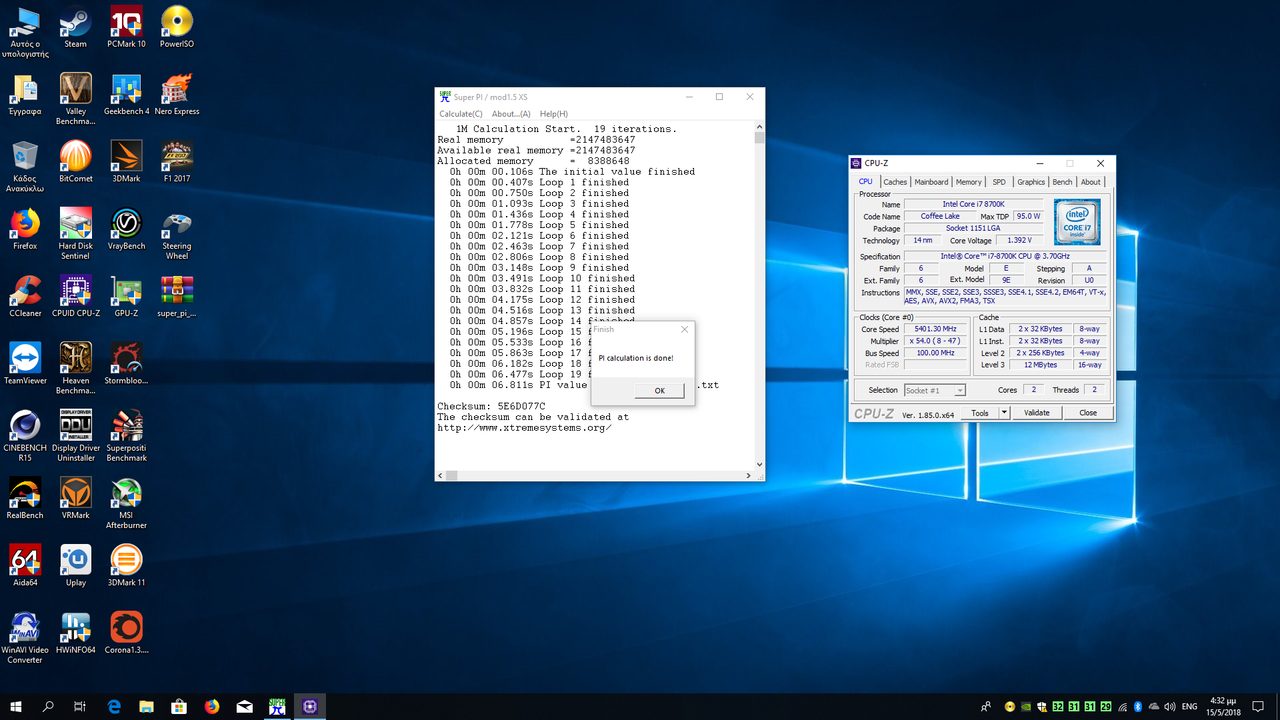The image size is (1280, 720).
Task: Launch PCMark 10 from the desktop
Action: click(126, 27)
